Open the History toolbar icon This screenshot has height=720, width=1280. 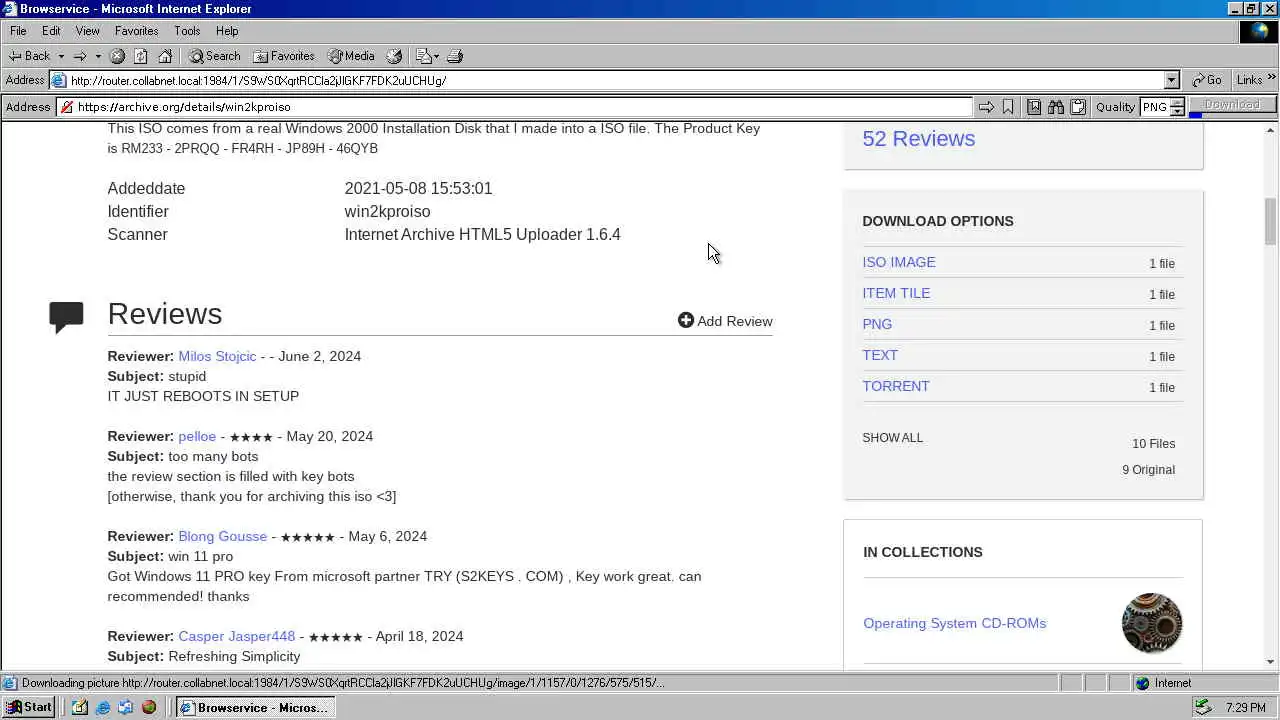tap(394, 56)
